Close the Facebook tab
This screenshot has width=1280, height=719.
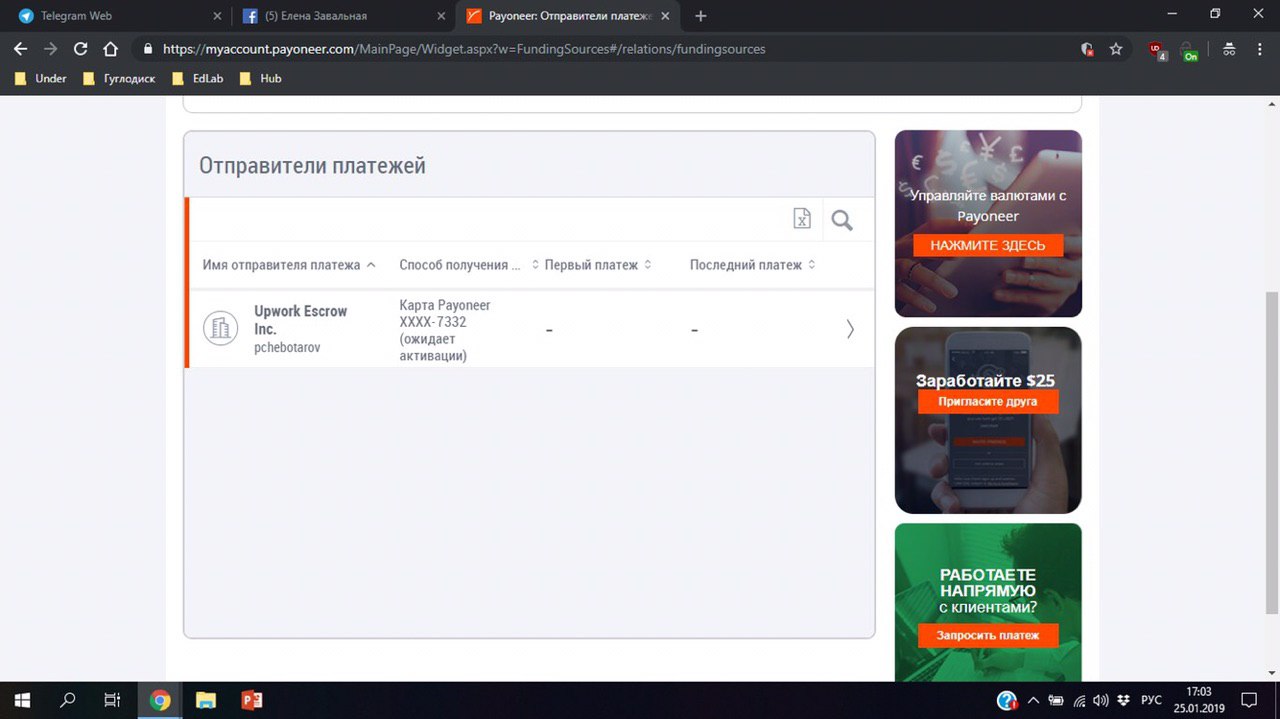coord(441,16)
